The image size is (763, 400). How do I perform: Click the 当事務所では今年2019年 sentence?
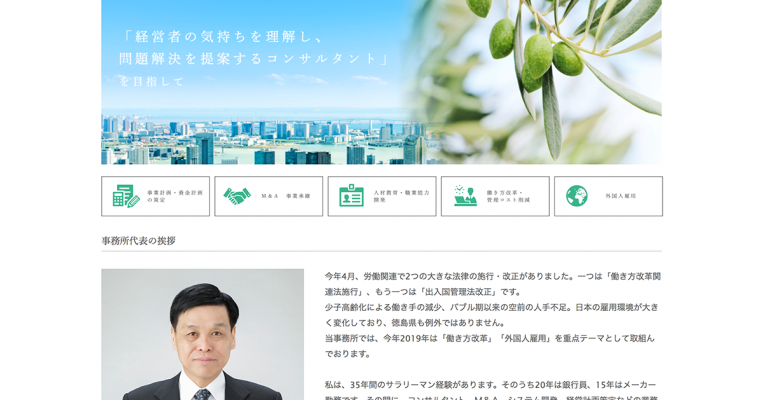coord(490,346)
